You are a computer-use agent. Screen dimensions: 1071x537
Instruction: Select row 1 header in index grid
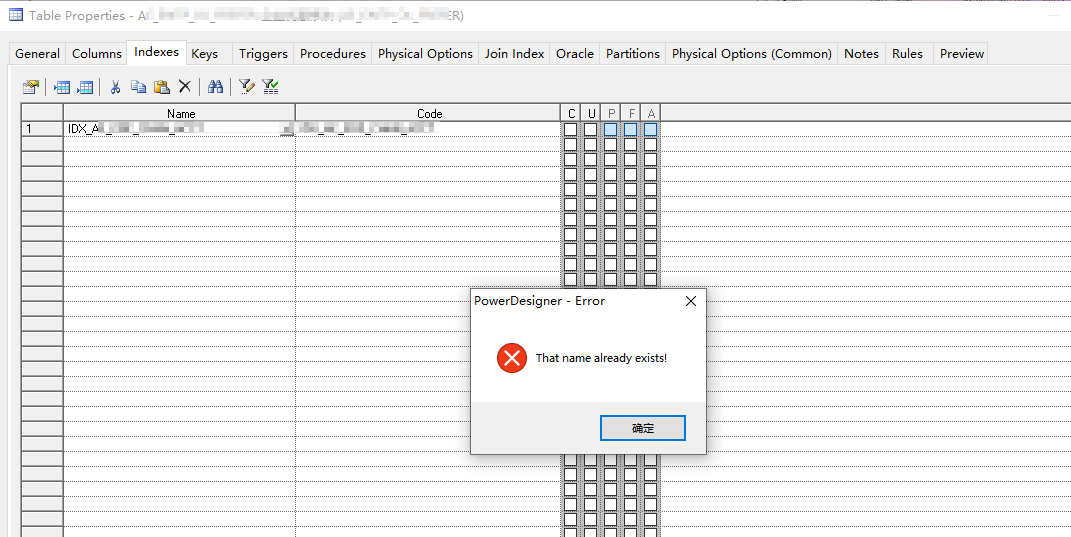42,129
